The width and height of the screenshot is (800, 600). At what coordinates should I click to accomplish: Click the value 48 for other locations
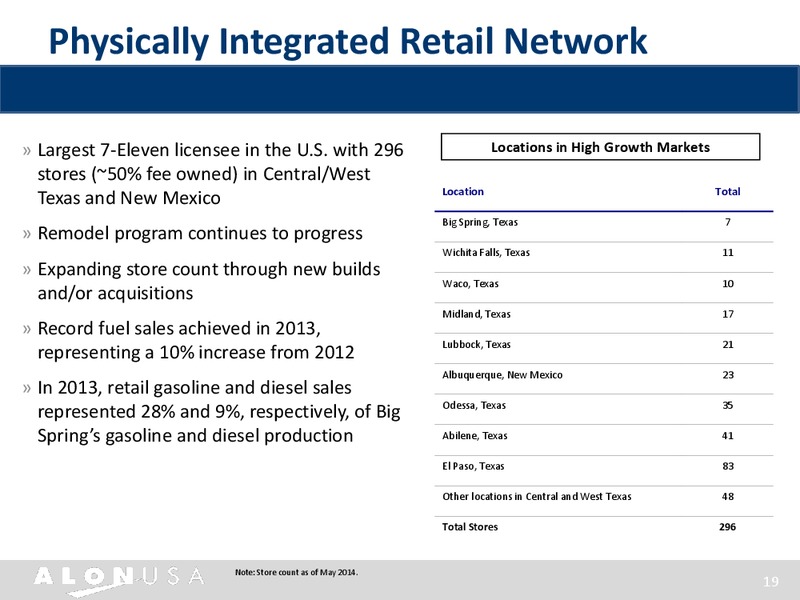click(728, 496)
